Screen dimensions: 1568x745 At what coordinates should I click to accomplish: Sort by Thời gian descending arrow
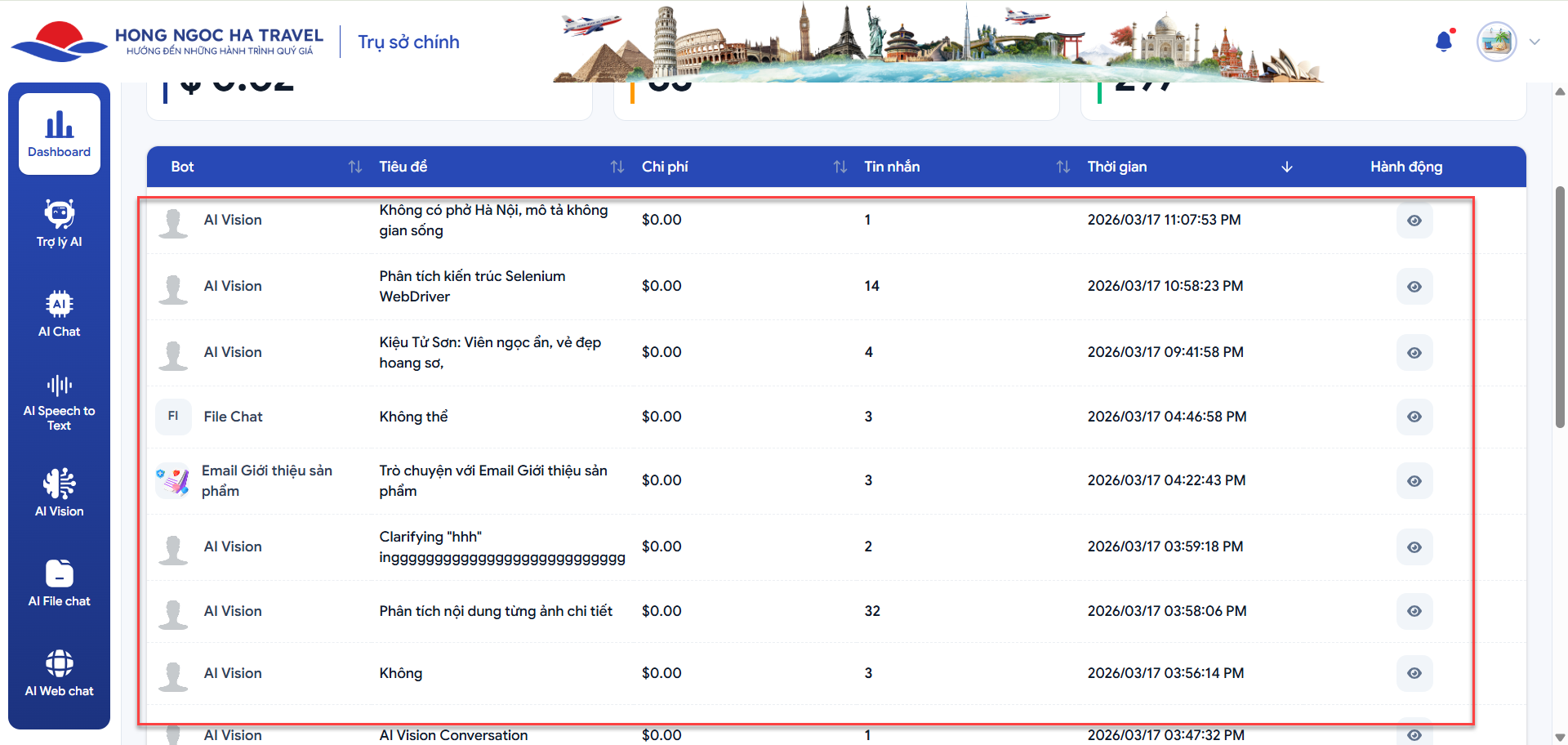(1286, 167)
